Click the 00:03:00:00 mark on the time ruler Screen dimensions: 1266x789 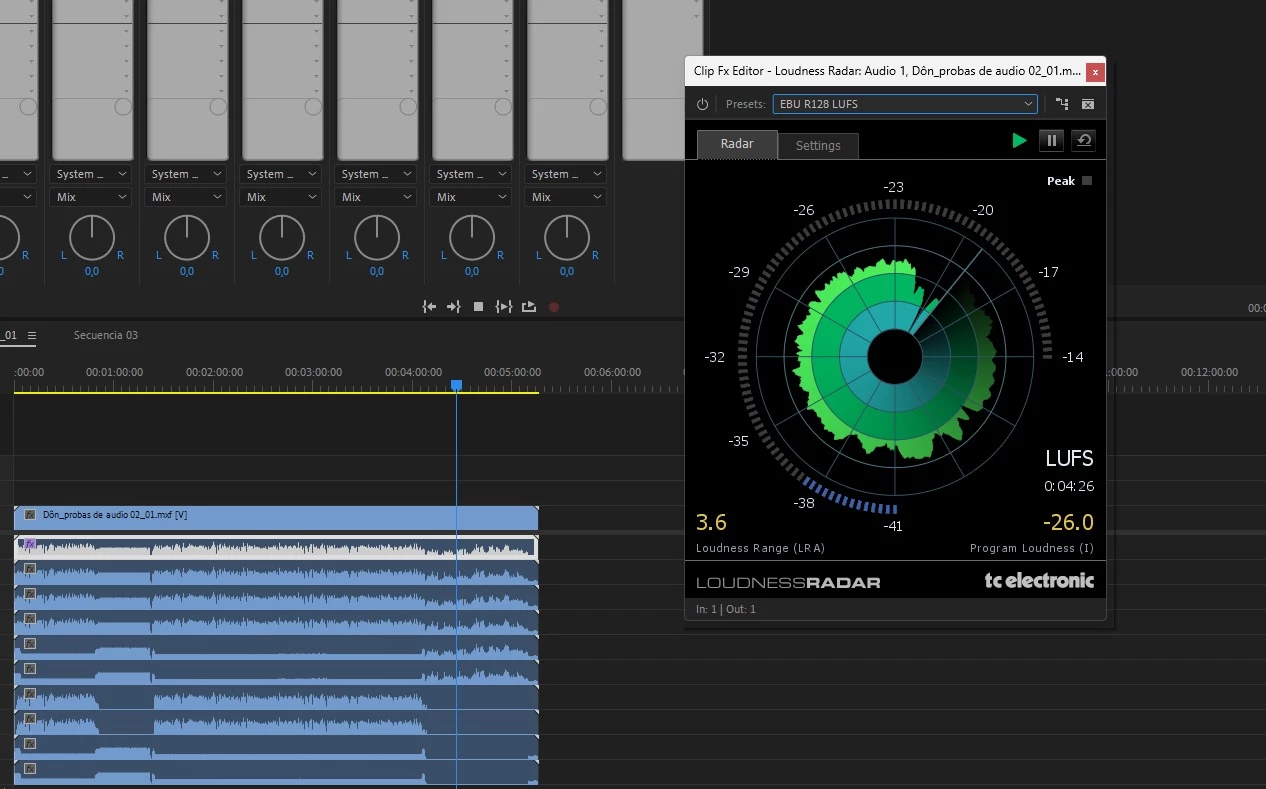point(313,372)
